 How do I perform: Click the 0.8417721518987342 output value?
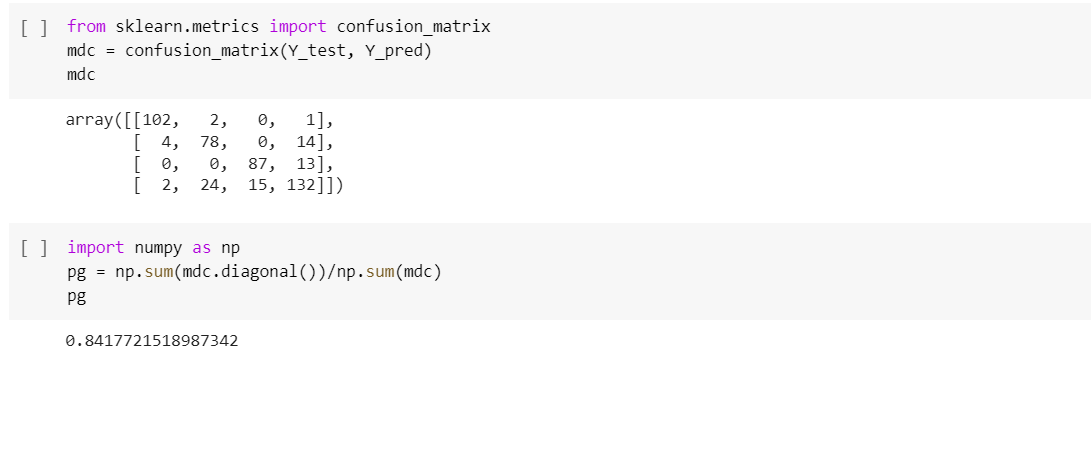coord(152,341)
